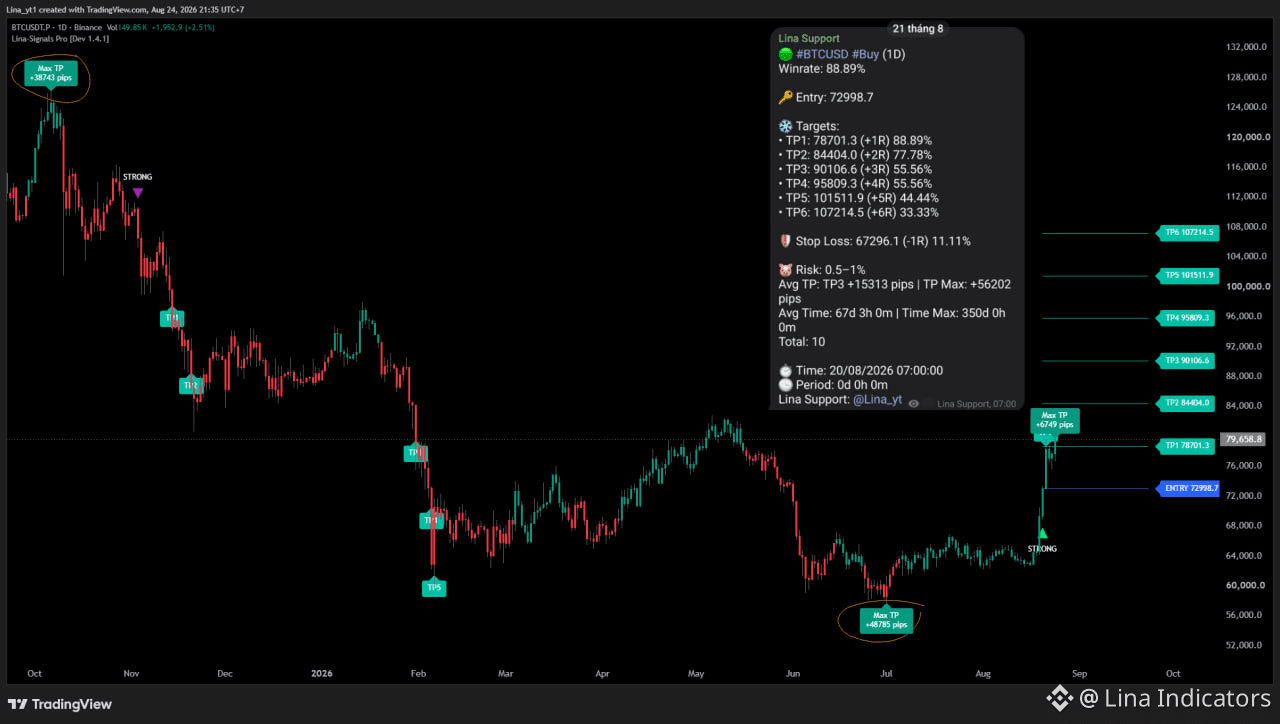Click the current price tag 79,658.8
1280x724 pixels.
1245,439
